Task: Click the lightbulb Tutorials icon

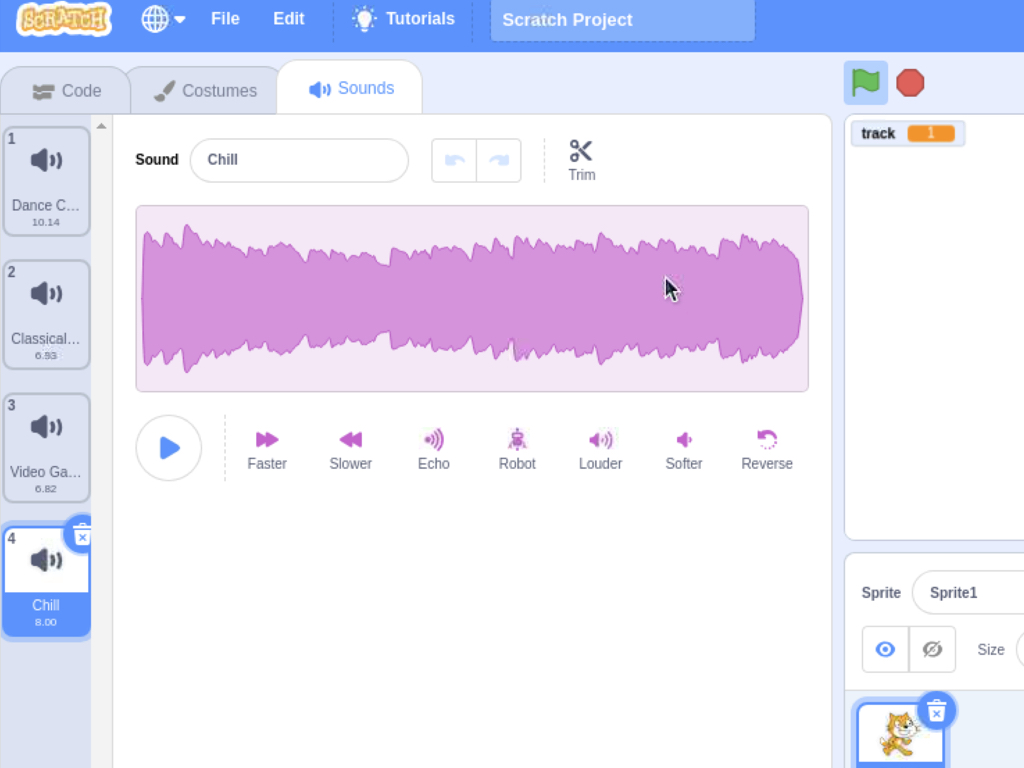Action: click(364, 19)
